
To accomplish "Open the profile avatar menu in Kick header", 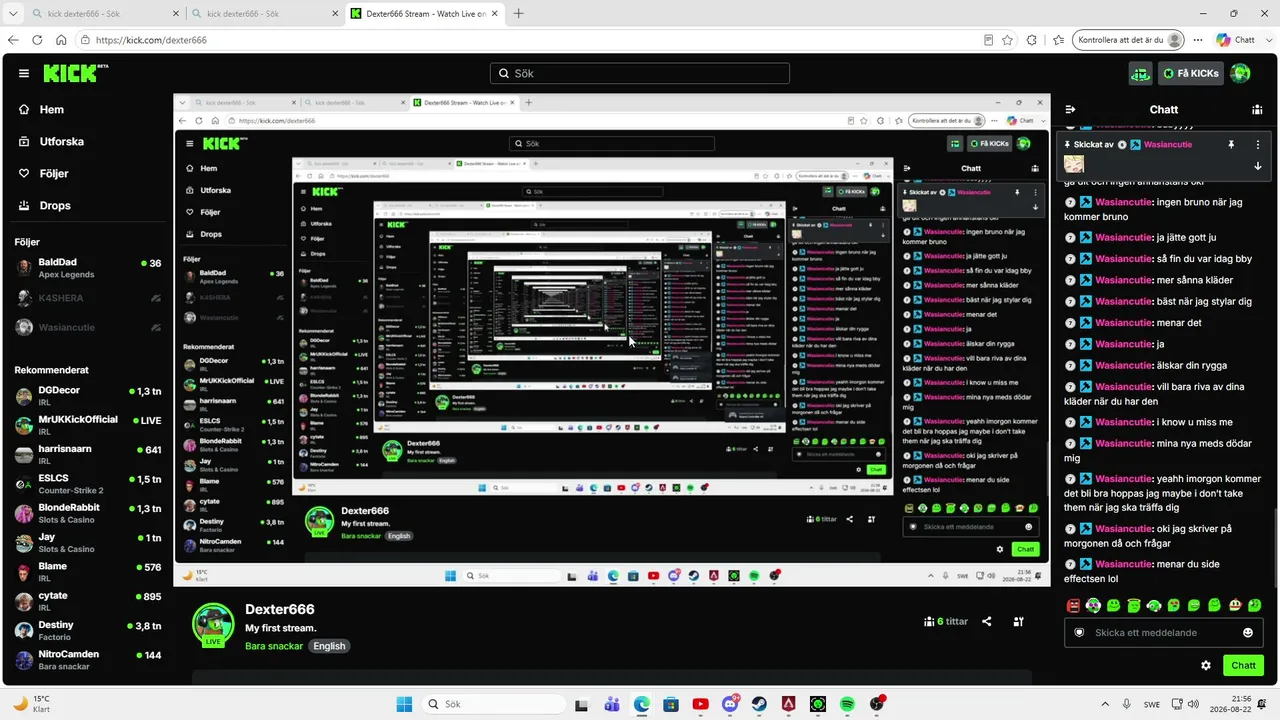I will point(1240,73).
